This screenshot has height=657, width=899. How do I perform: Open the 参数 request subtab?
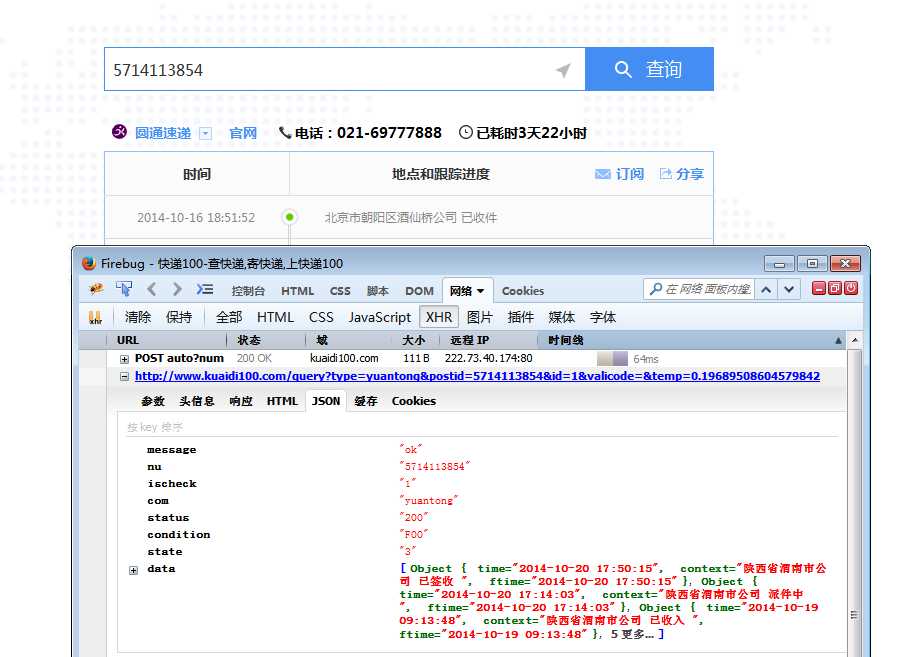tap(153, 401)
